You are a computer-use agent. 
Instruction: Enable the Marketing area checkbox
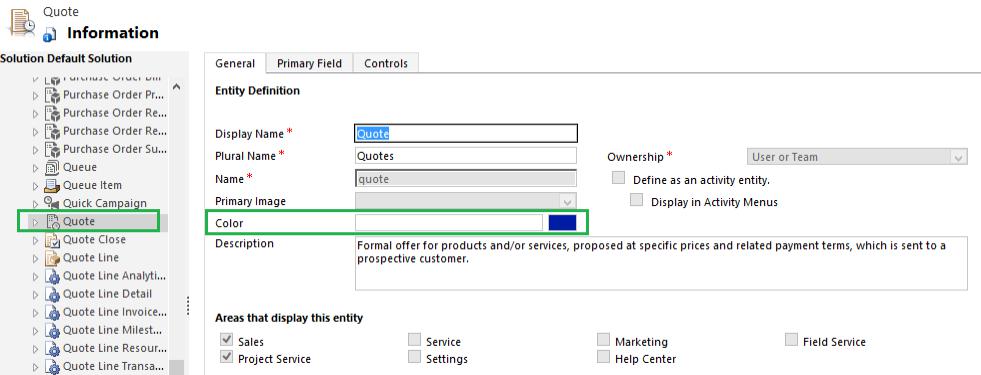coord(603,340)
